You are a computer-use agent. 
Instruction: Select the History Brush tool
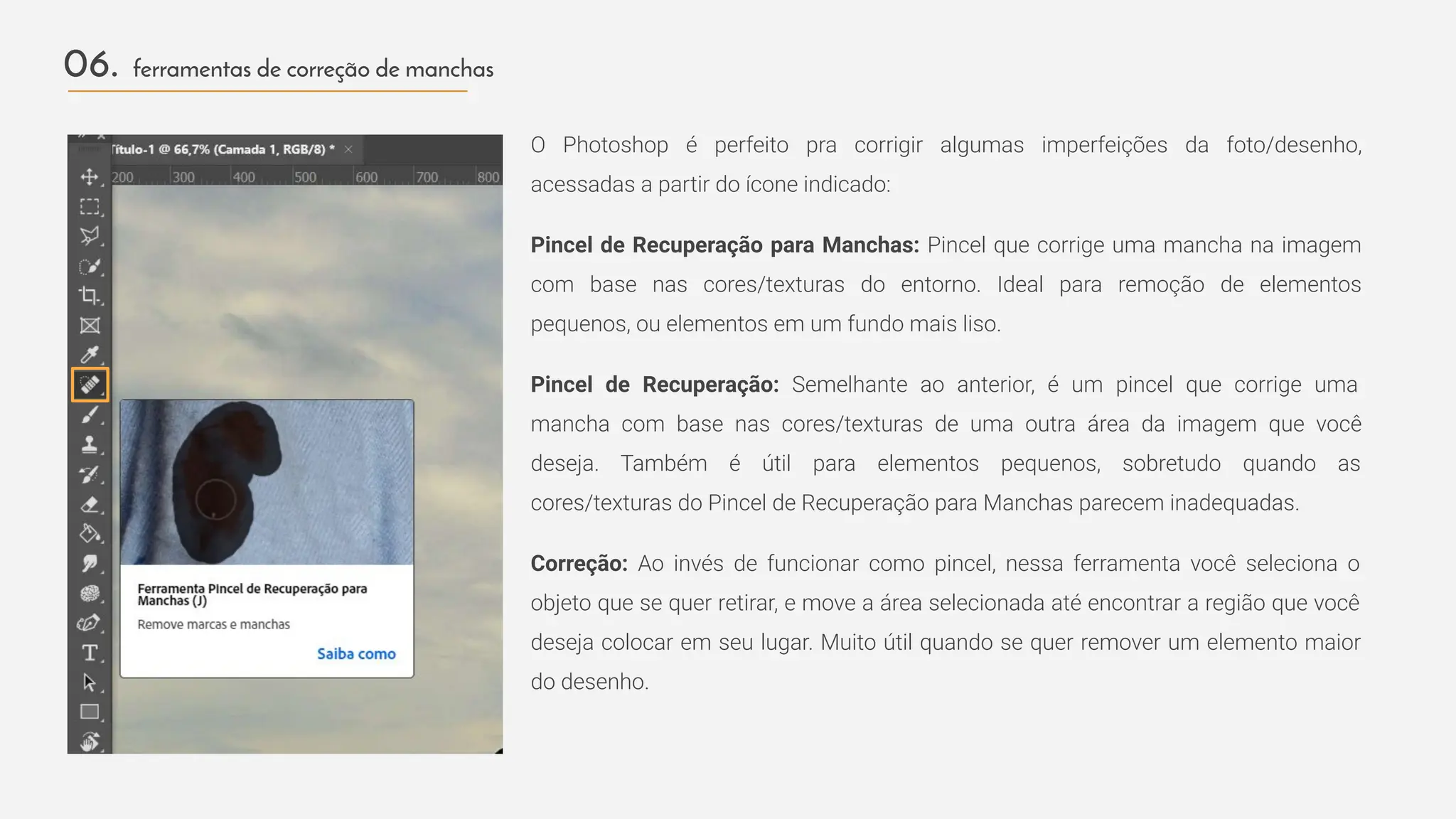pos(90,474)
